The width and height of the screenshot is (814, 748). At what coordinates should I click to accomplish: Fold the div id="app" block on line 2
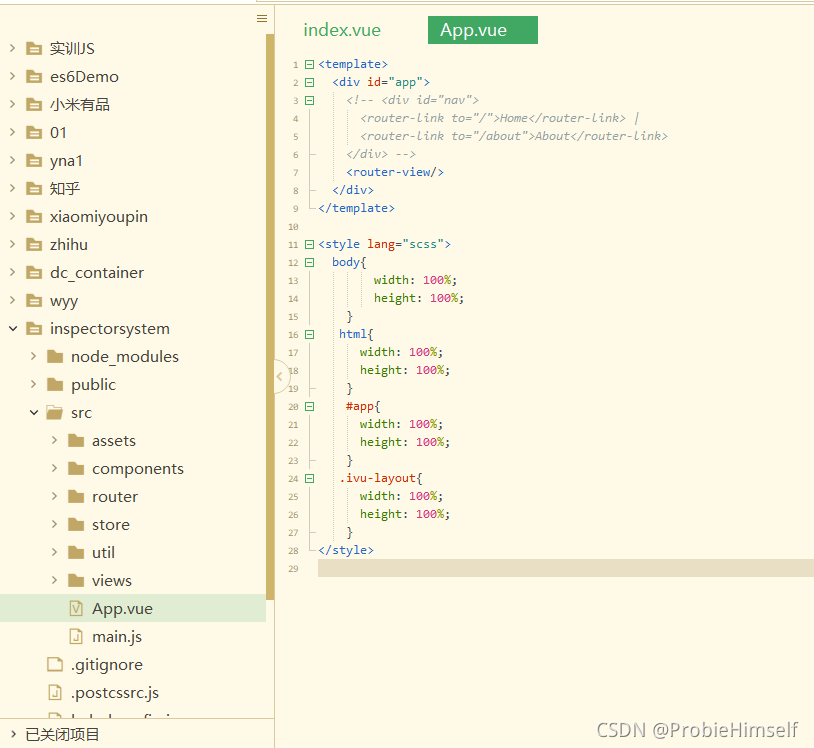pos(309,83)
